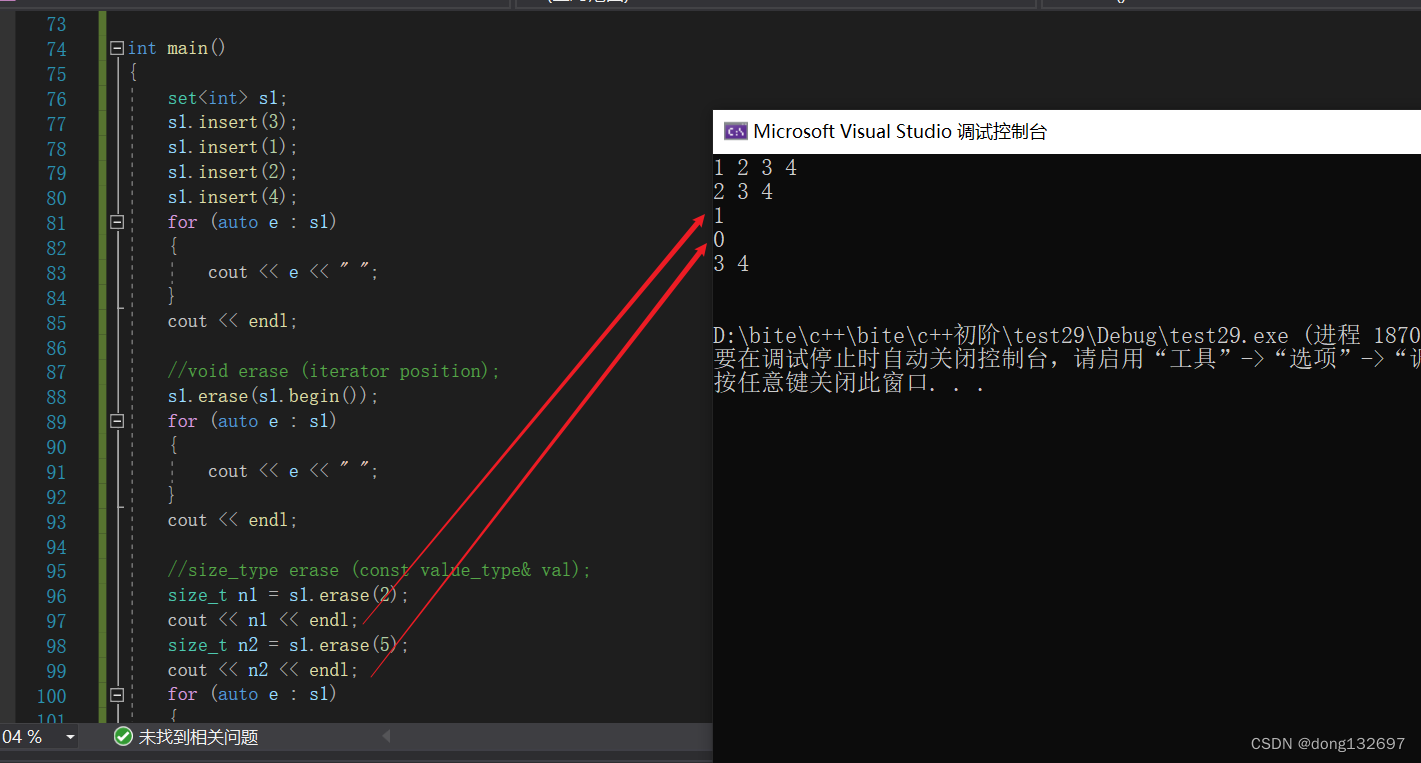Collapse the for loop at line 100
Viewport: 1421px width, 763px height.
click(117, 694)
